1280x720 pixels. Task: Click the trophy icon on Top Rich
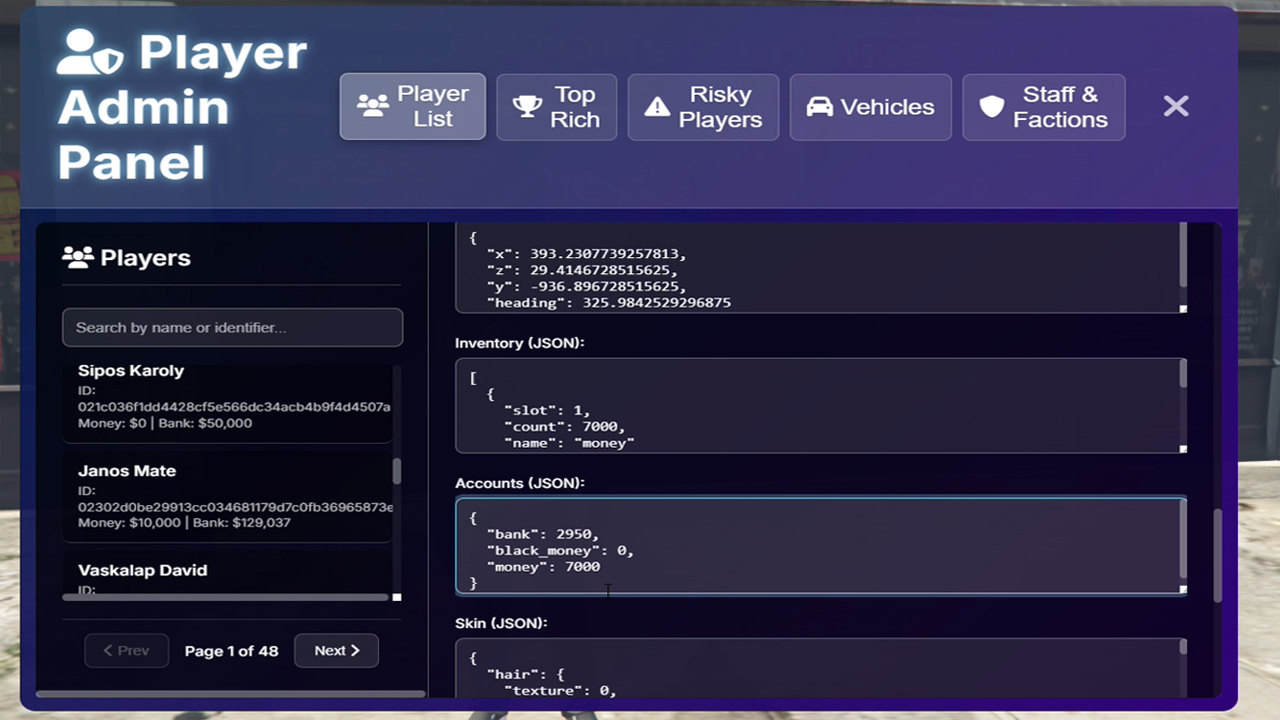(527, 107)
